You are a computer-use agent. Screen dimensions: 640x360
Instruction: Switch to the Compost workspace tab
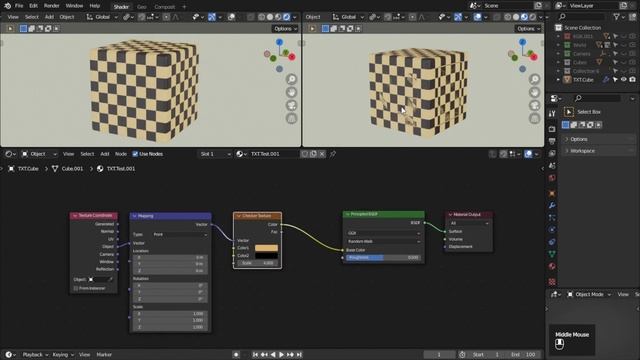(x=164, y=7)
